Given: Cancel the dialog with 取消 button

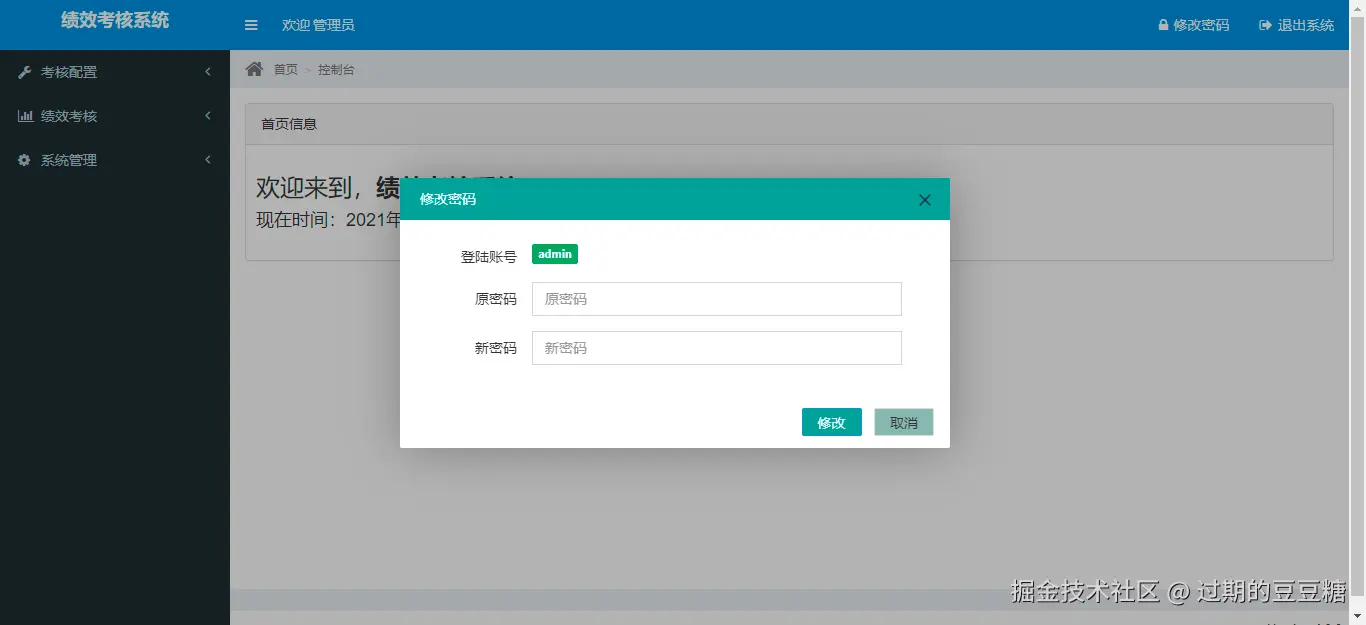Looking at the screenshot, I should click(x=903, y=422).
